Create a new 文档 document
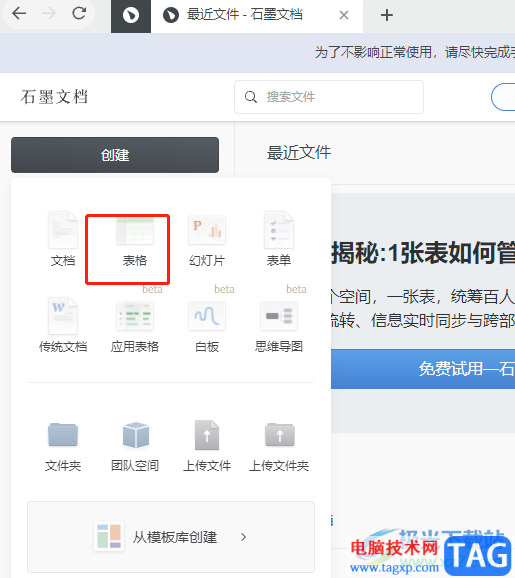 [x=63, y=240]
